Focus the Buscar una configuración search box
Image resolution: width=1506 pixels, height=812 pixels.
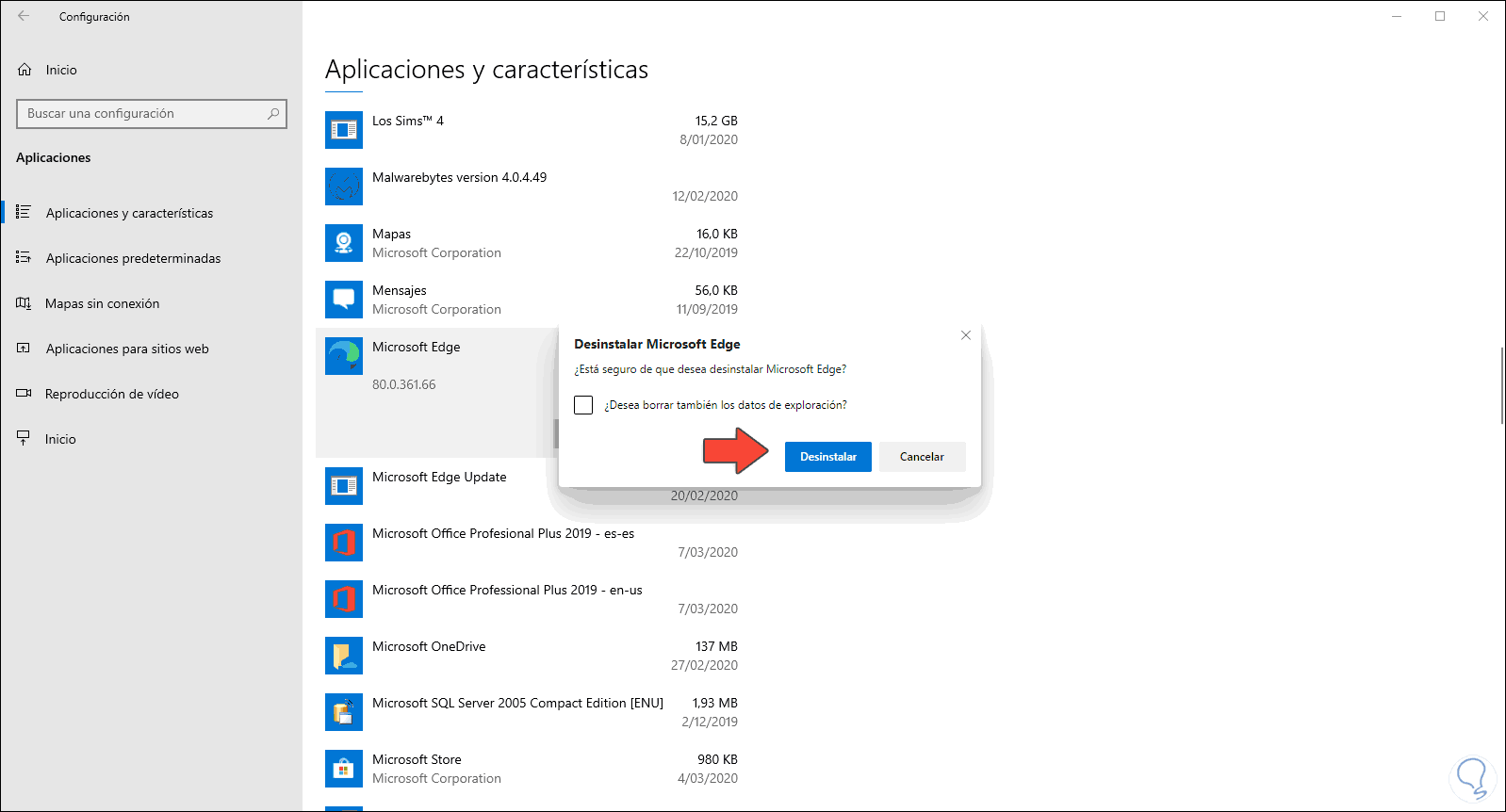pyautogui.click(x=152, y=114)
